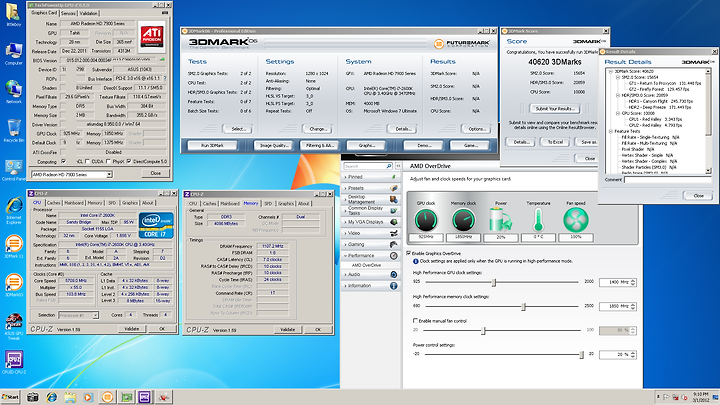Click the Video category icon

tap(394, 233)
